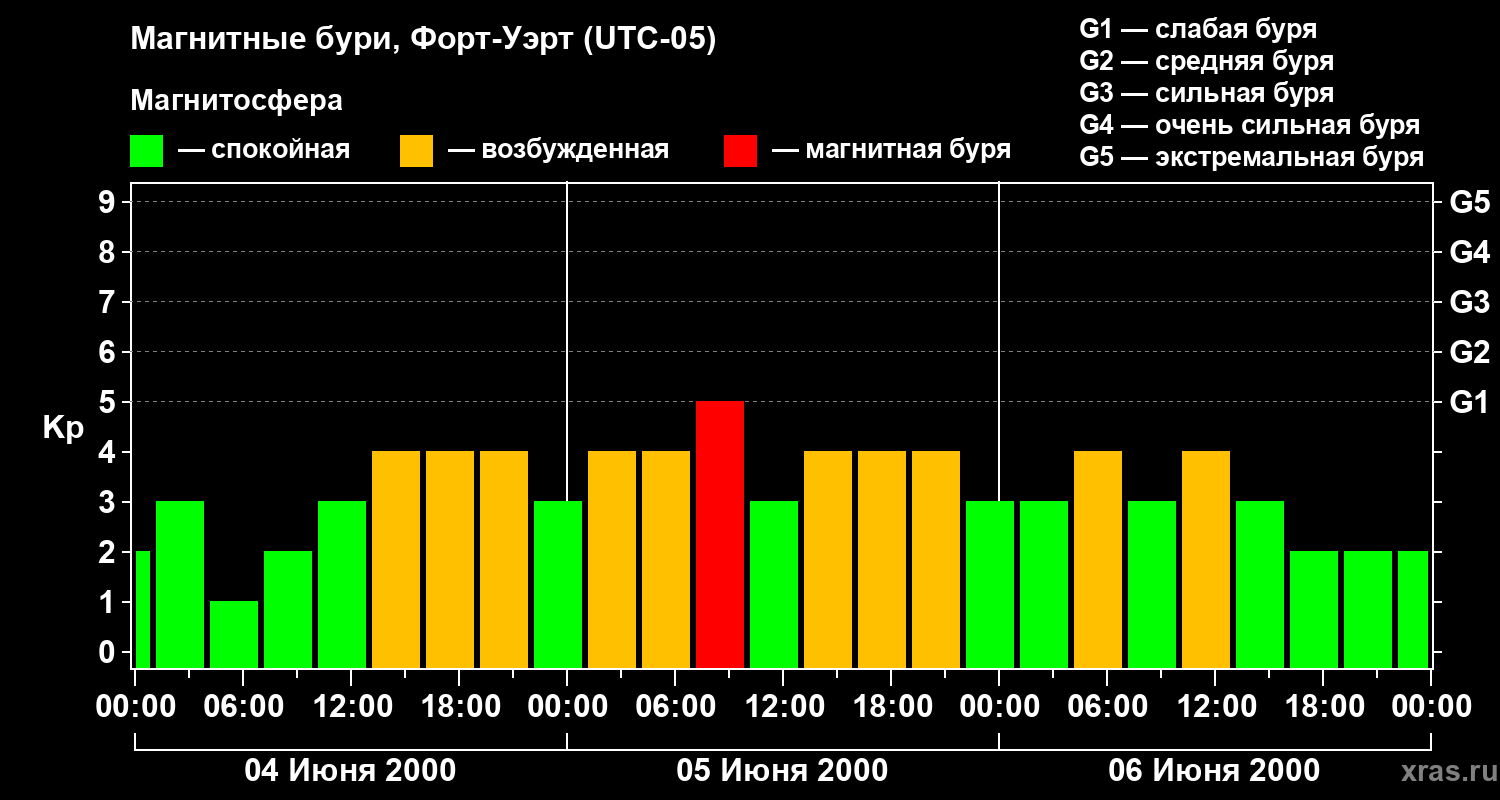Click the green 'спокойная' legend swatch
Screen dimensions: 1500x800
coord(146,151)
